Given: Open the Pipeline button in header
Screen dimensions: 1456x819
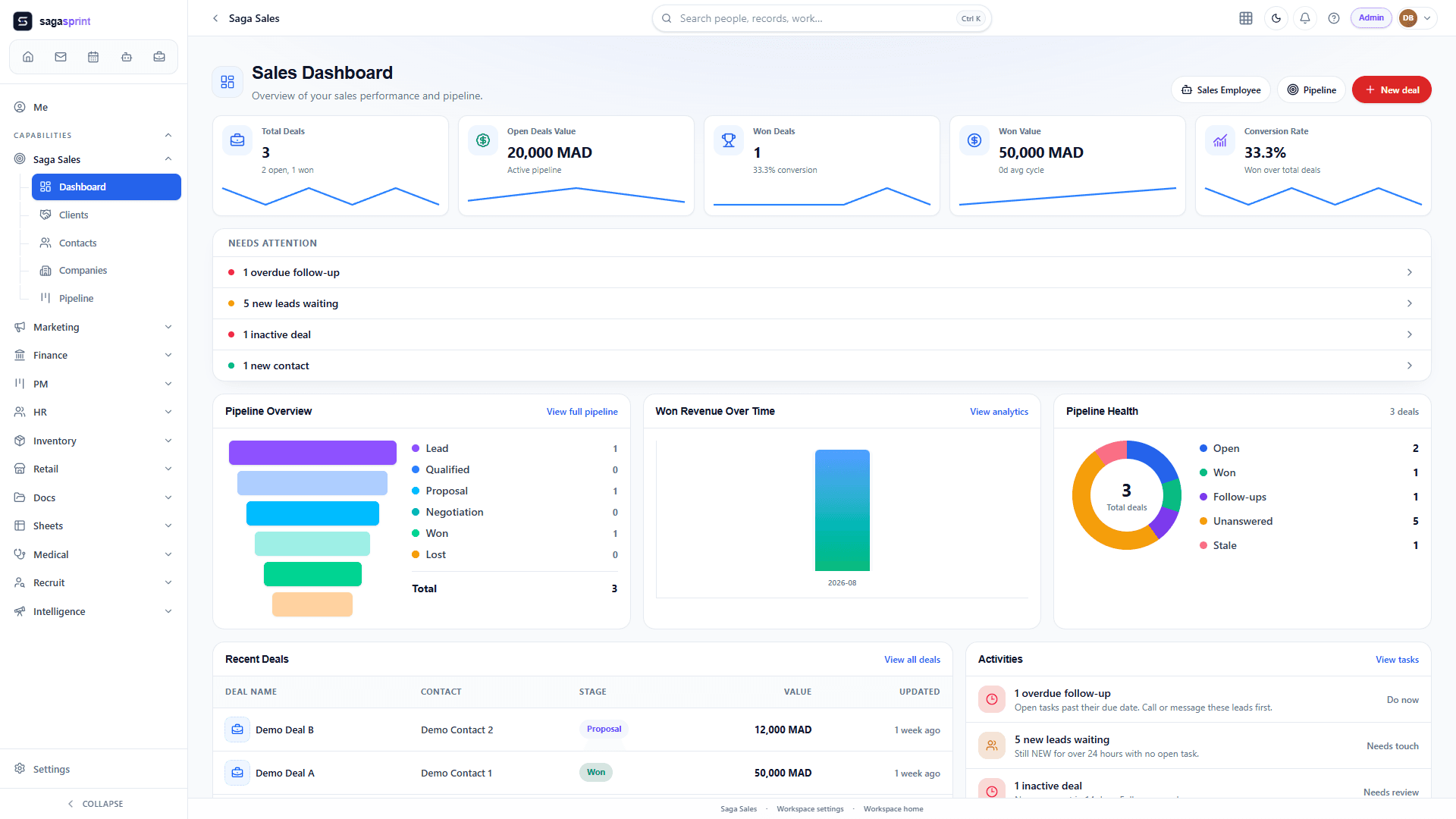Looking at the screenshot, I should pyautogui.click(x=1311, y=89).
